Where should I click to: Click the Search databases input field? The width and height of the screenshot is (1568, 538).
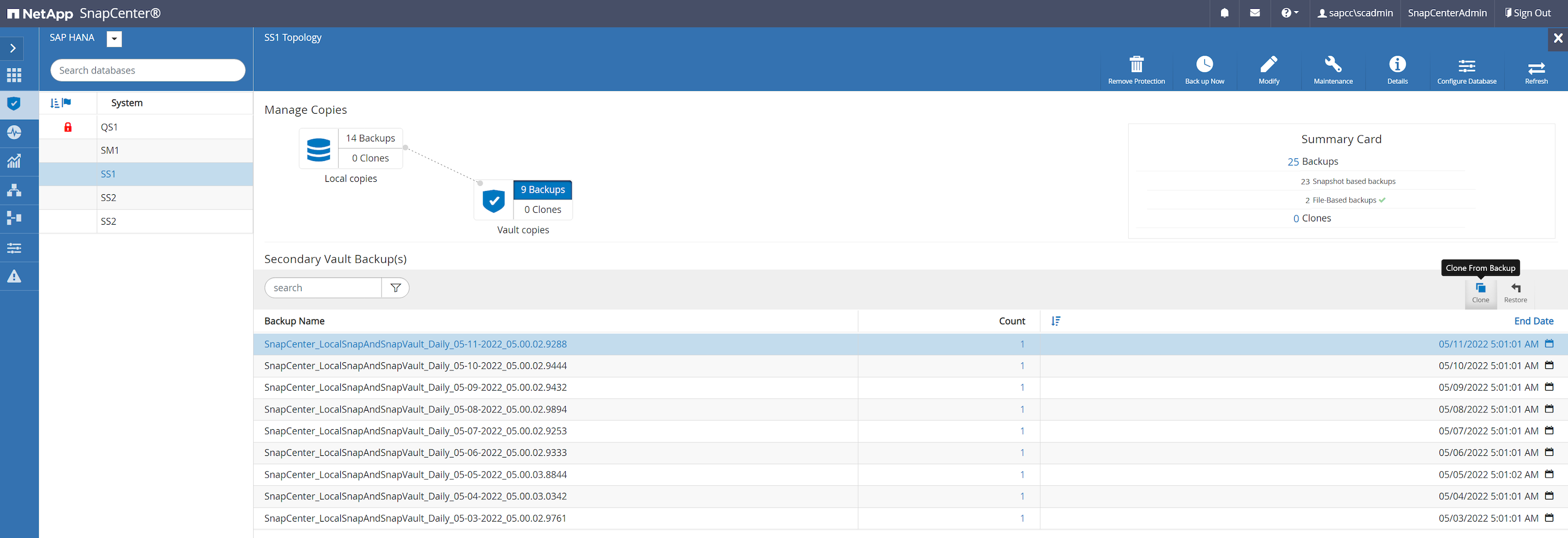tap(148, 71)
